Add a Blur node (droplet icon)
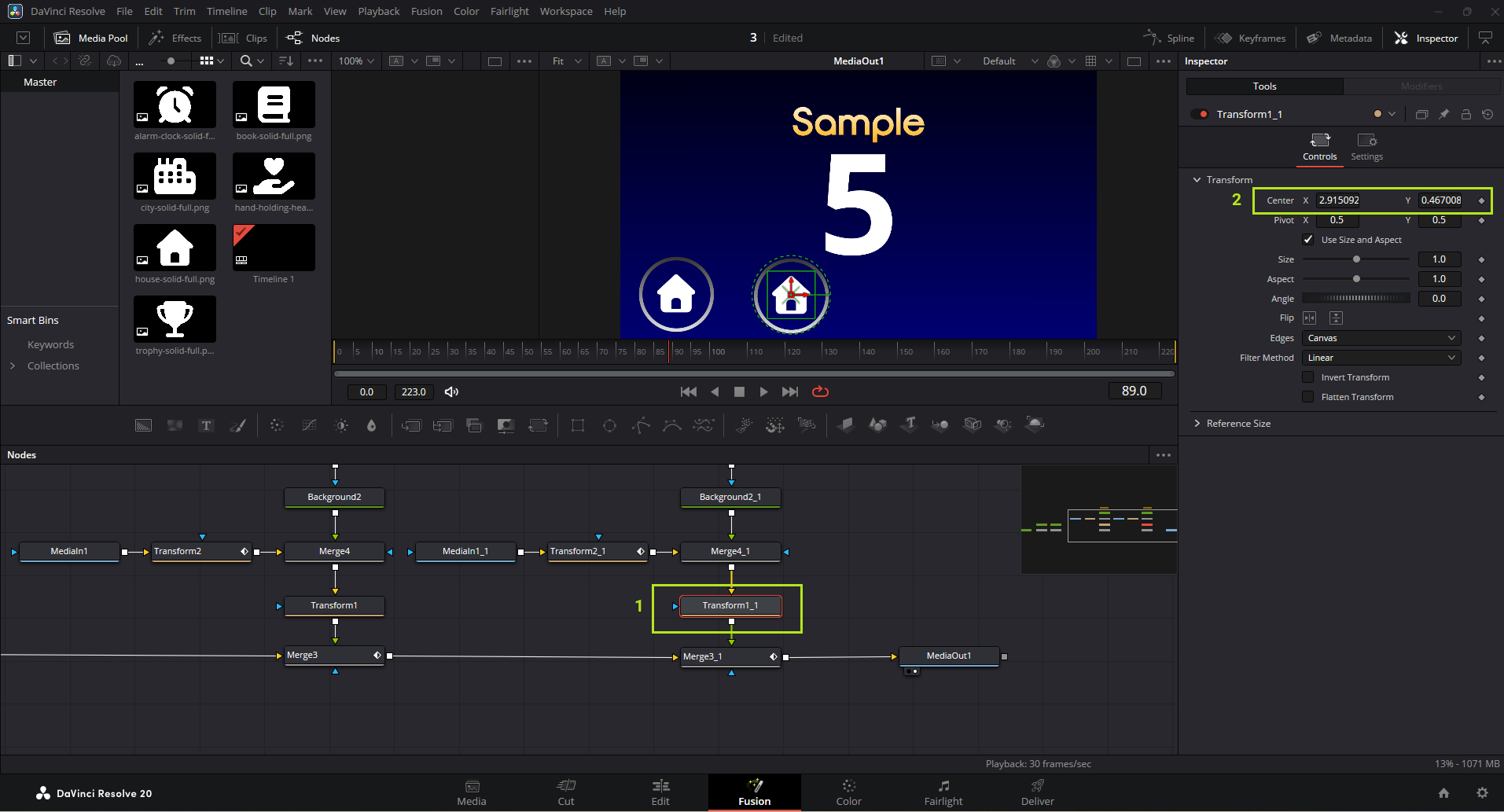 click(371, 425)
